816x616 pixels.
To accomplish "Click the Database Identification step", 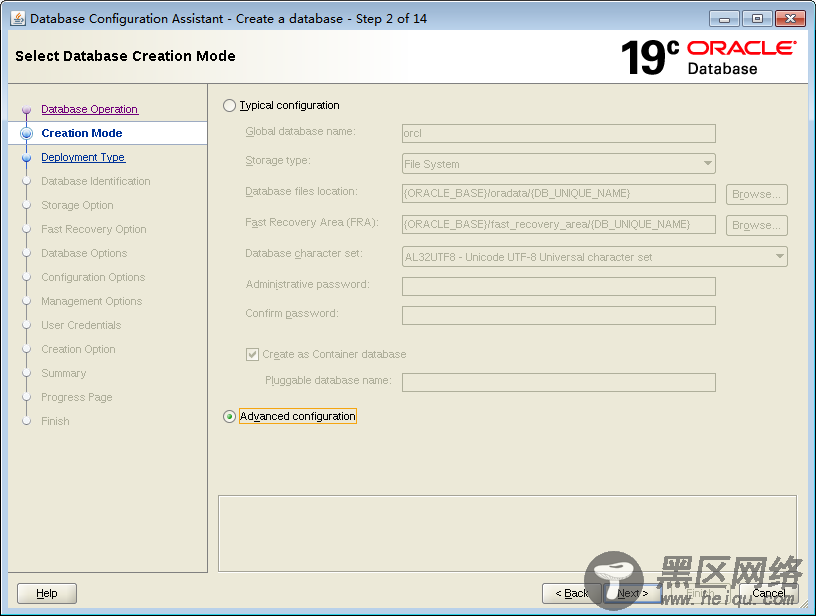I will pyautogui.click(x=96, y=181).
